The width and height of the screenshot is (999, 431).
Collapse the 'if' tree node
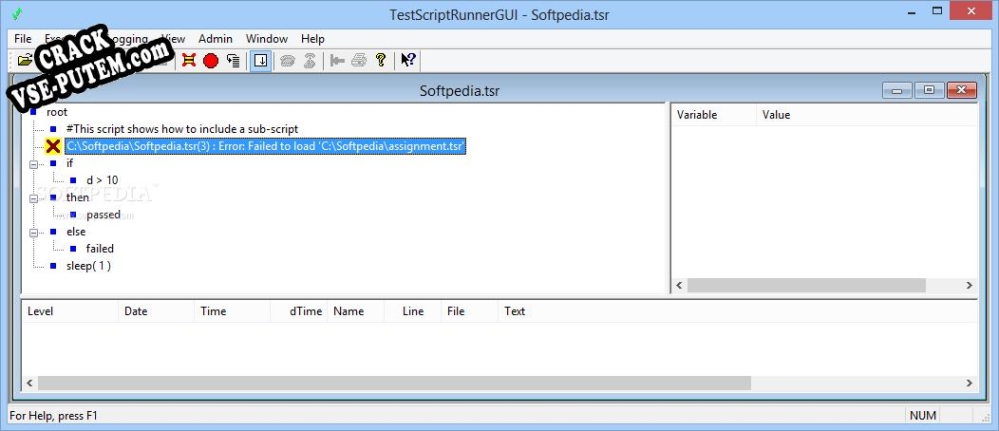coord(34,163)
